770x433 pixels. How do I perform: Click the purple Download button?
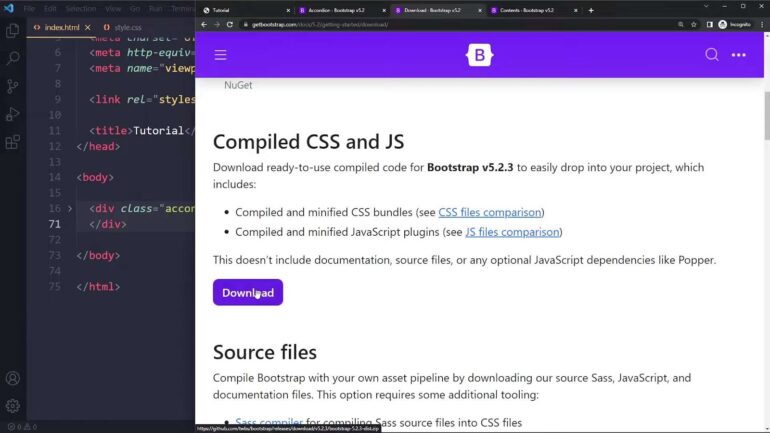pyautogui.click(x=248, y=293)
